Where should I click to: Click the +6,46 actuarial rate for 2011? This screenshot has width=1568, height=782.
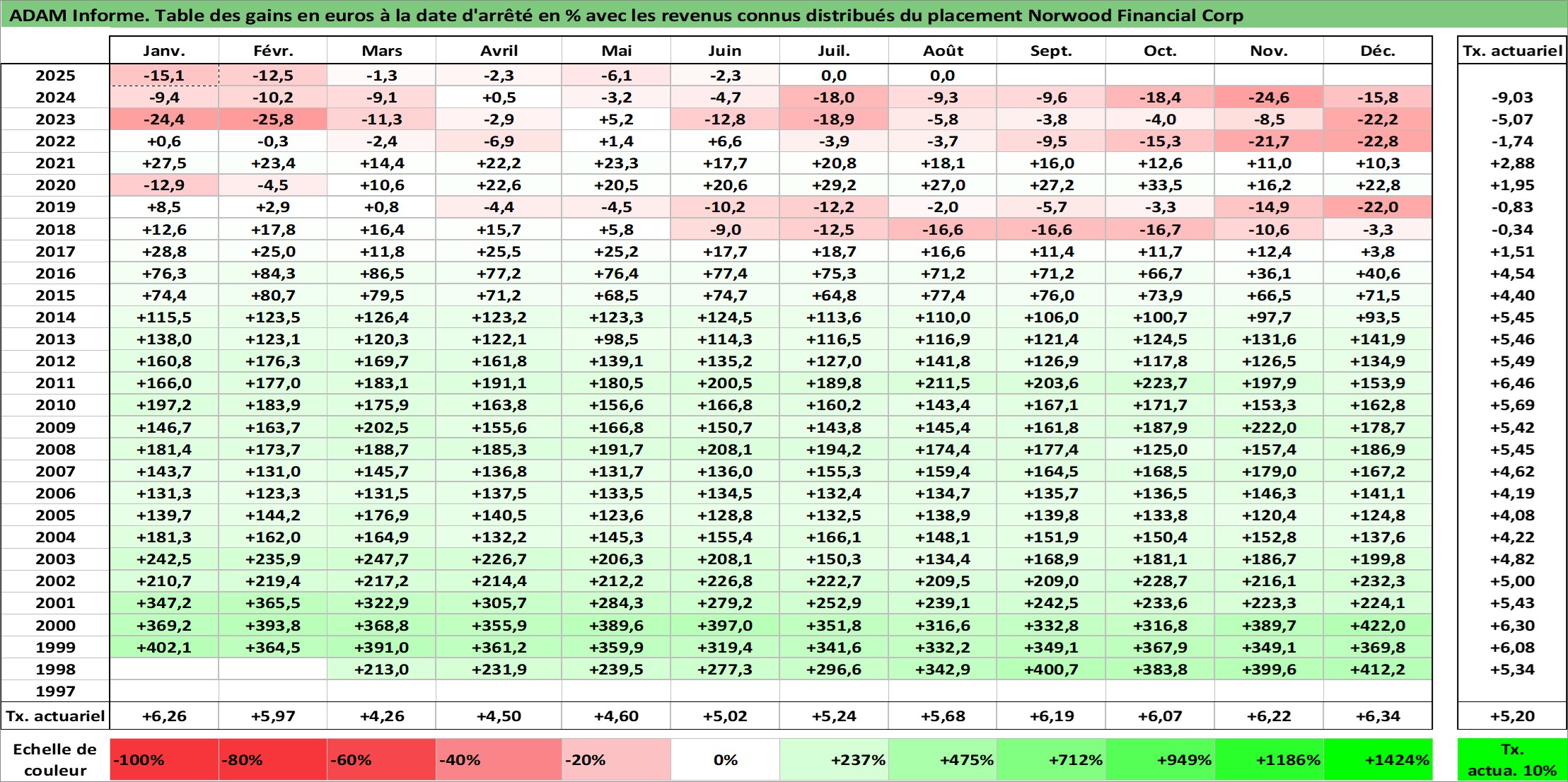tap(1512, 383)
